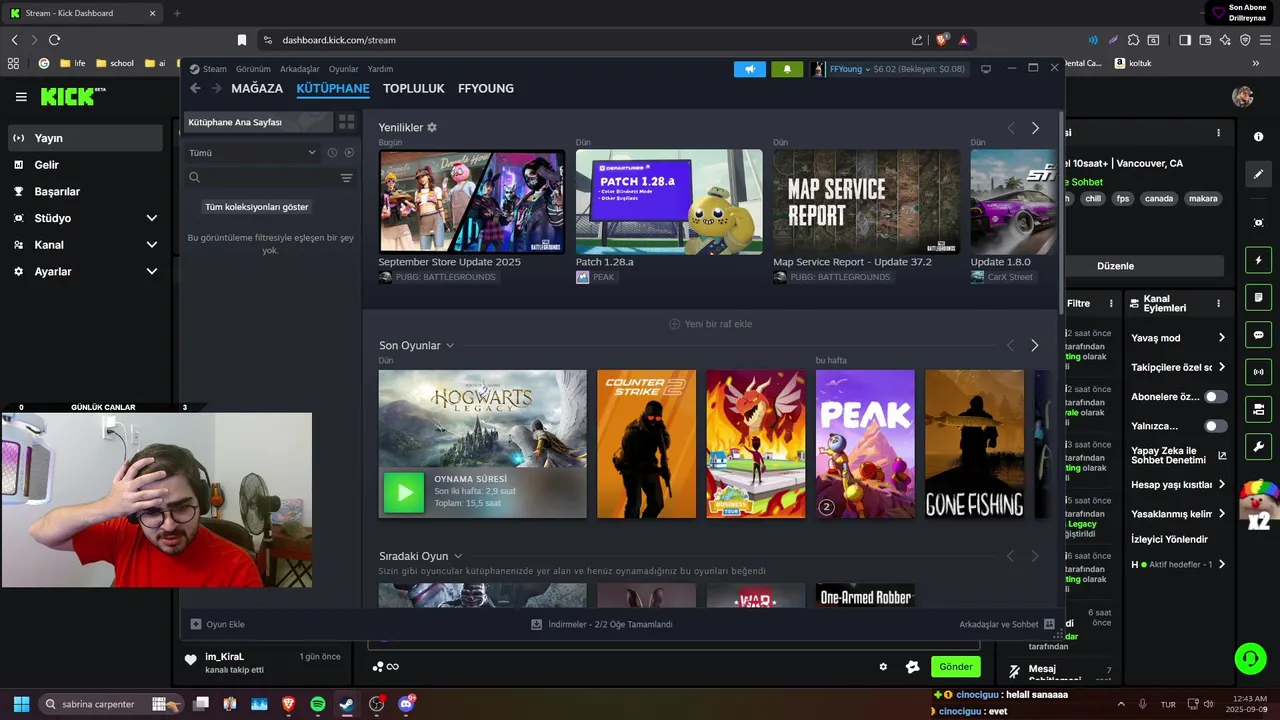1280x720 pixels.
Task: Toggle Abonelere özel chat switch
Action: click(x=1215, y=397)
